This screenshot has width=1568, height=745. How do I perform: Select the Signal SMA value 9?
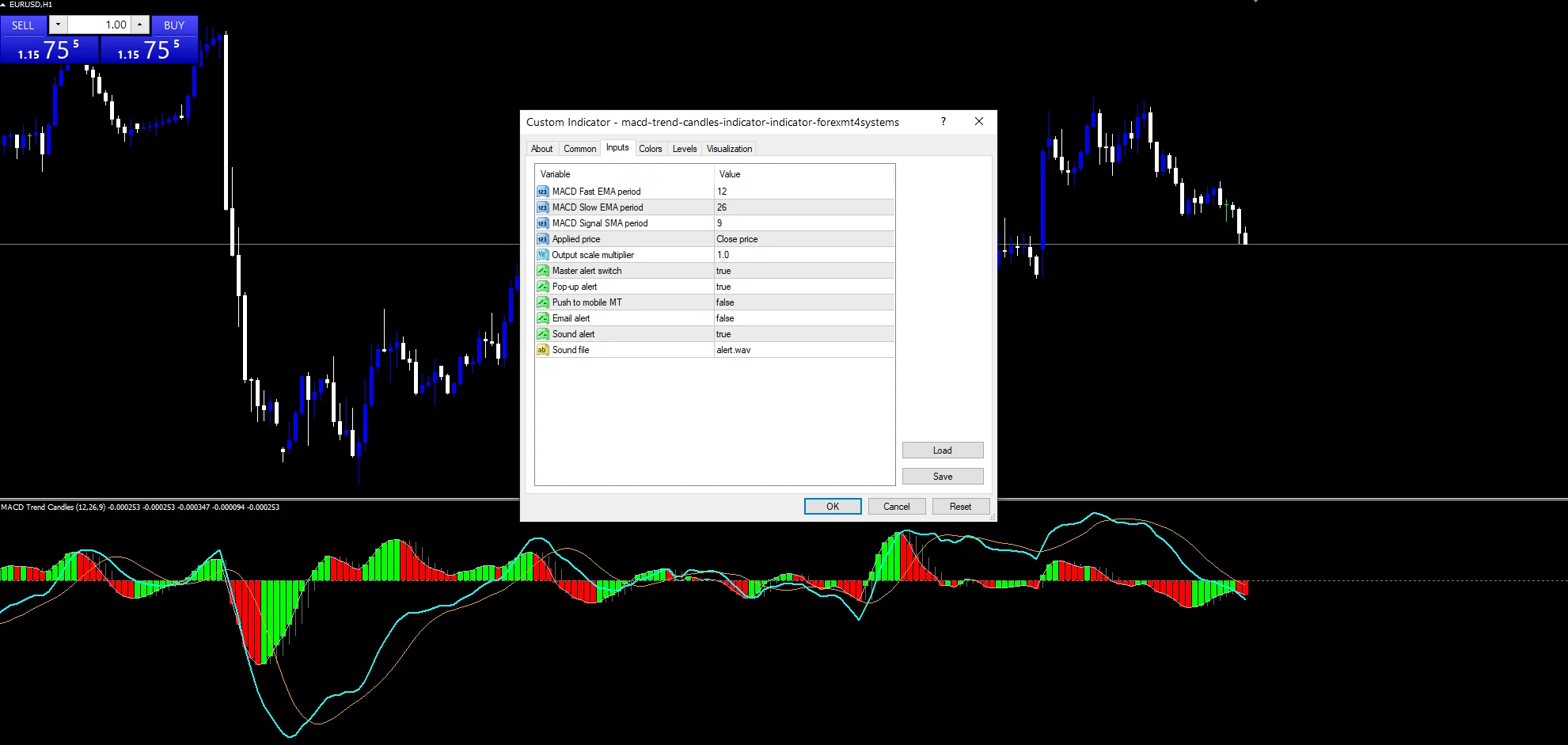tap(804, 223)
